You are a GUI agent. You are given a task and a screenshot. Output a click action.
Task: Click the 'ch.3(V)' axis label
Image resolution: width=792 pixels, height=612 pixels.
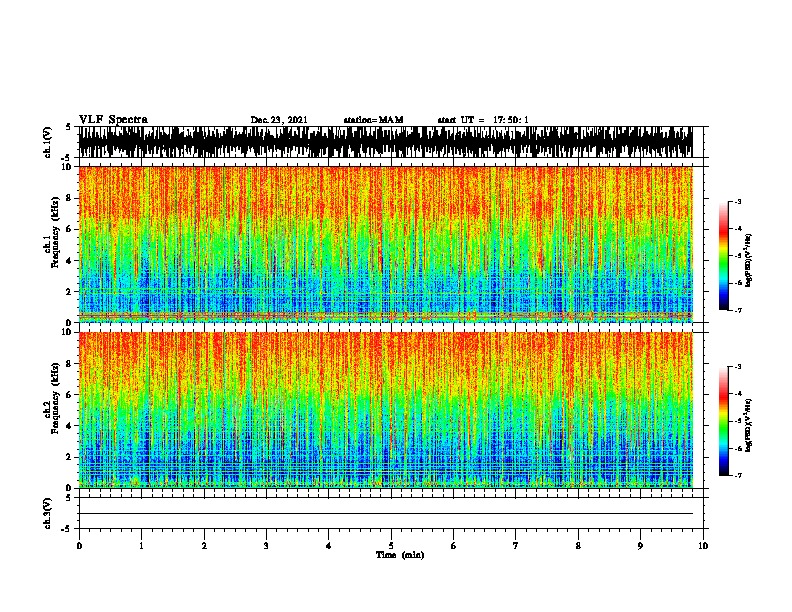(47, 514)
